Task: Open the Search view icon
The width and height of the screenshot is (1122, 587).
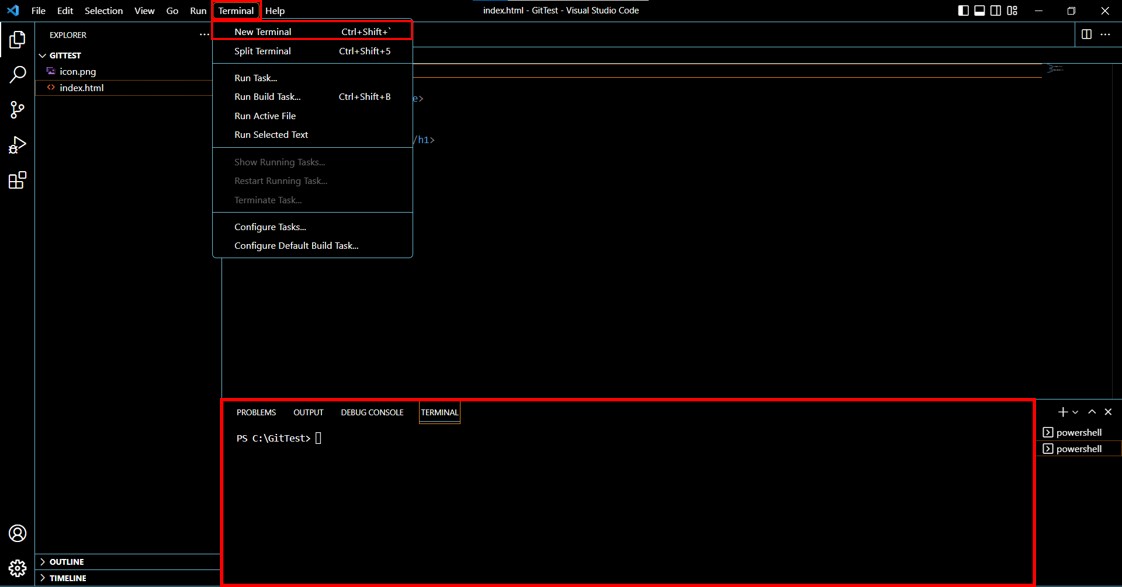Action: point(17,74)
